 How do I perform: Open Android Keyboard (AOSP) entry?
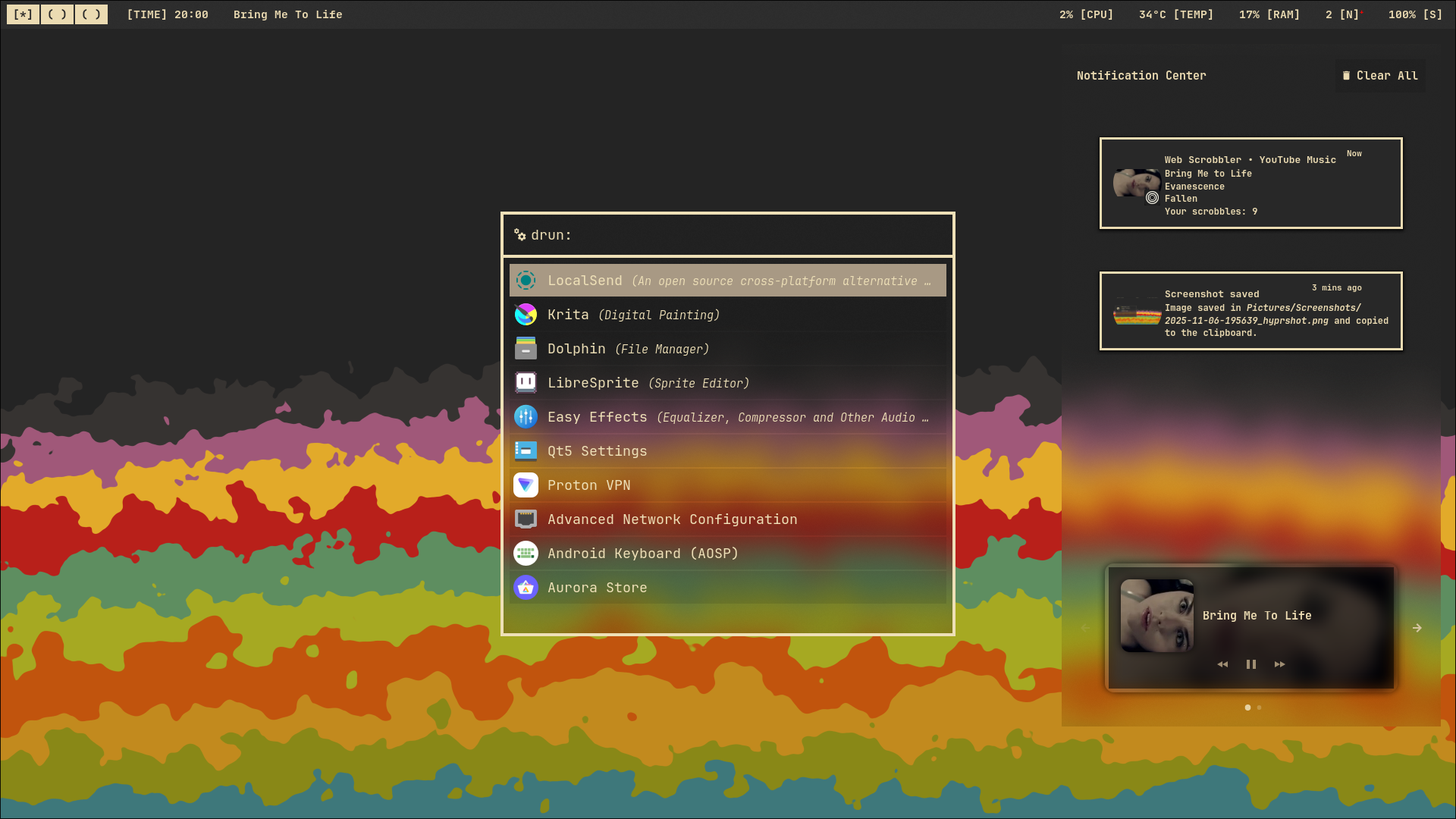click(642, 554)
